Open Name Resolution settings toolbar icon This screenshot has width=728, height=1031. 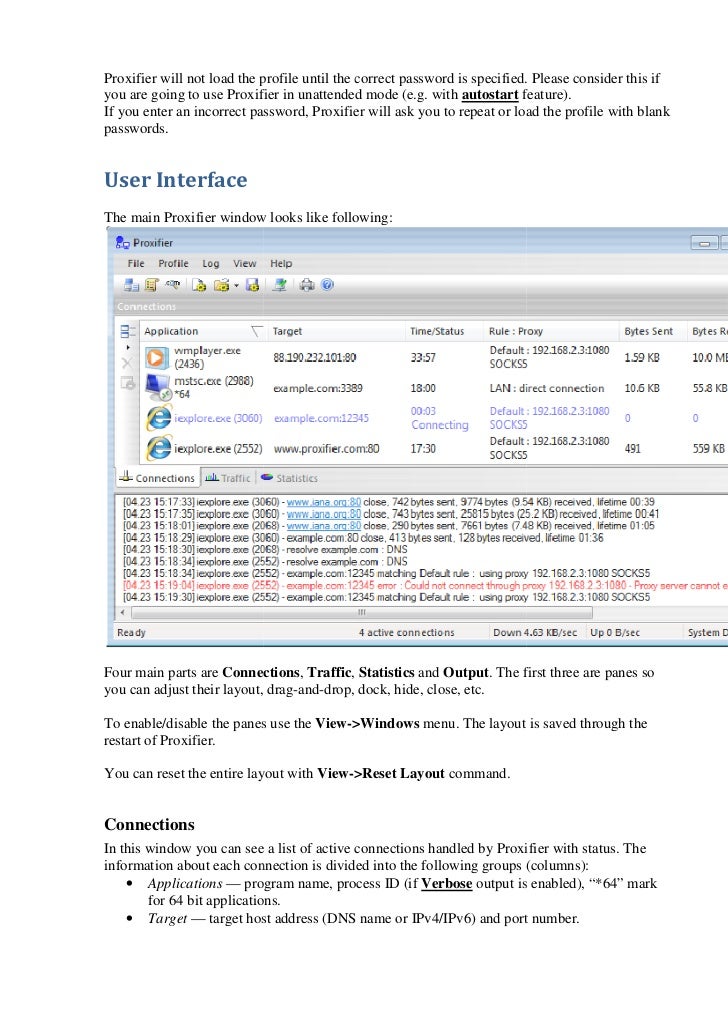coord(172,284)
